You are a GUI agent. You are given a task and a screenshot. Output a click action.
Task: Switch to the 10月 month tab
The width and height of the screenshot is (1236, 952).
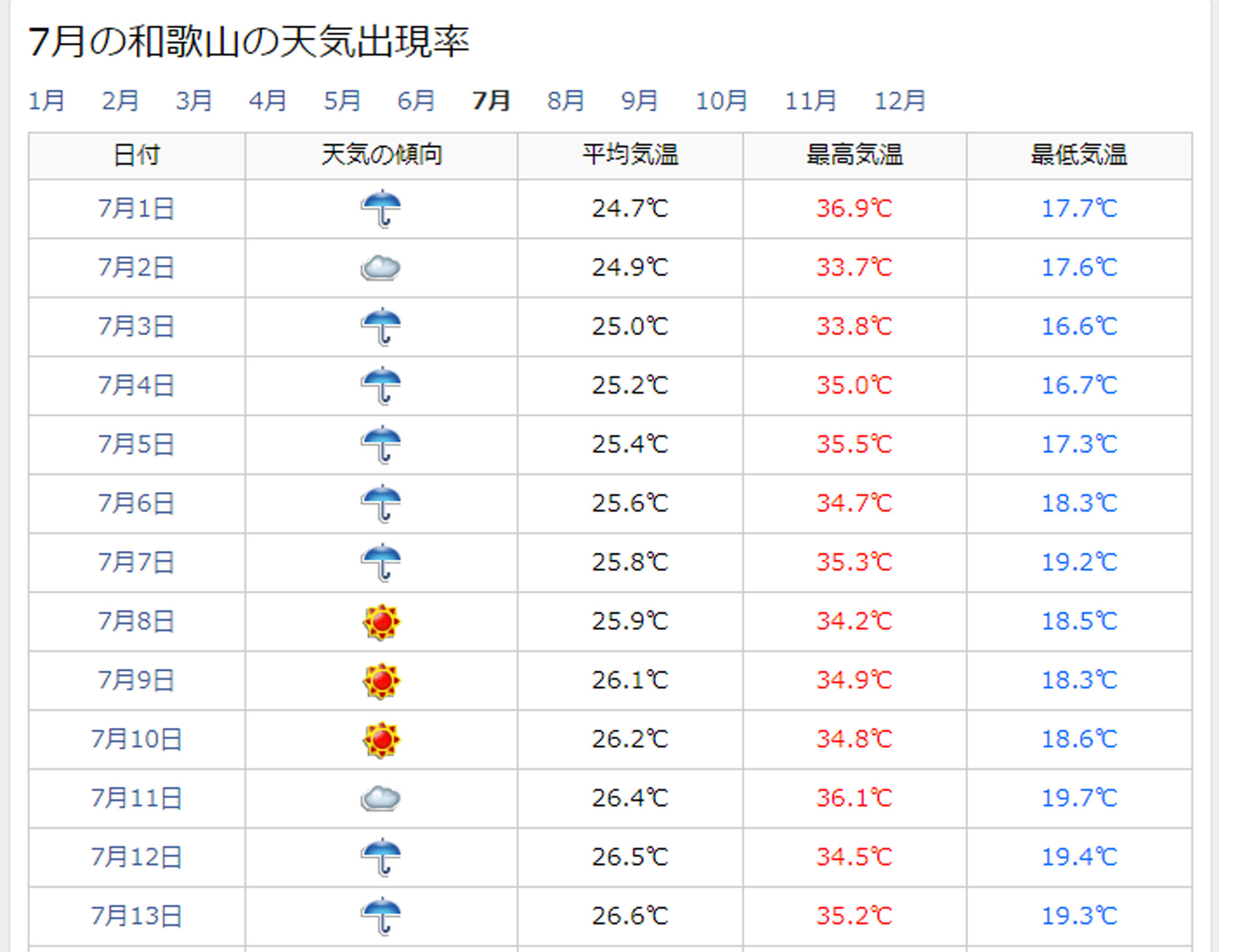pos(721,101)
